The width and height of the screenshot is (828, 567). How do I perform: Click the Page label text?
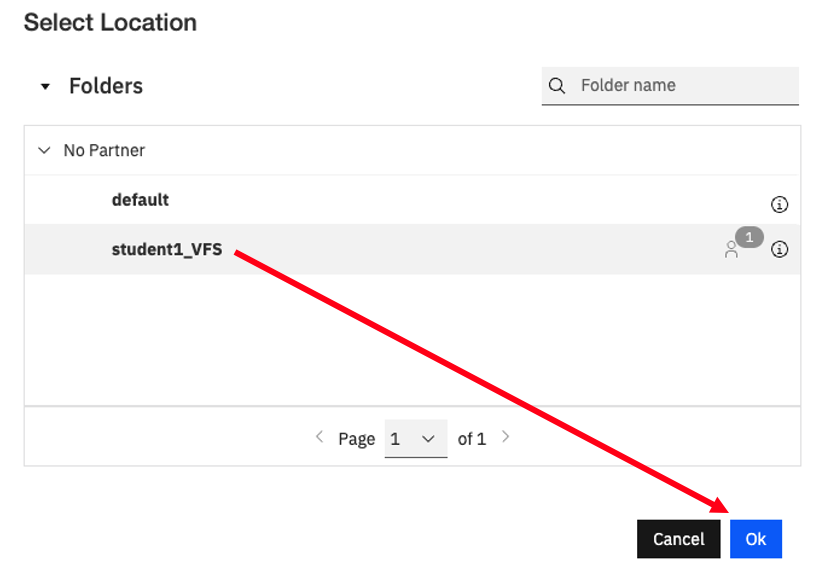tap(356, 439)
